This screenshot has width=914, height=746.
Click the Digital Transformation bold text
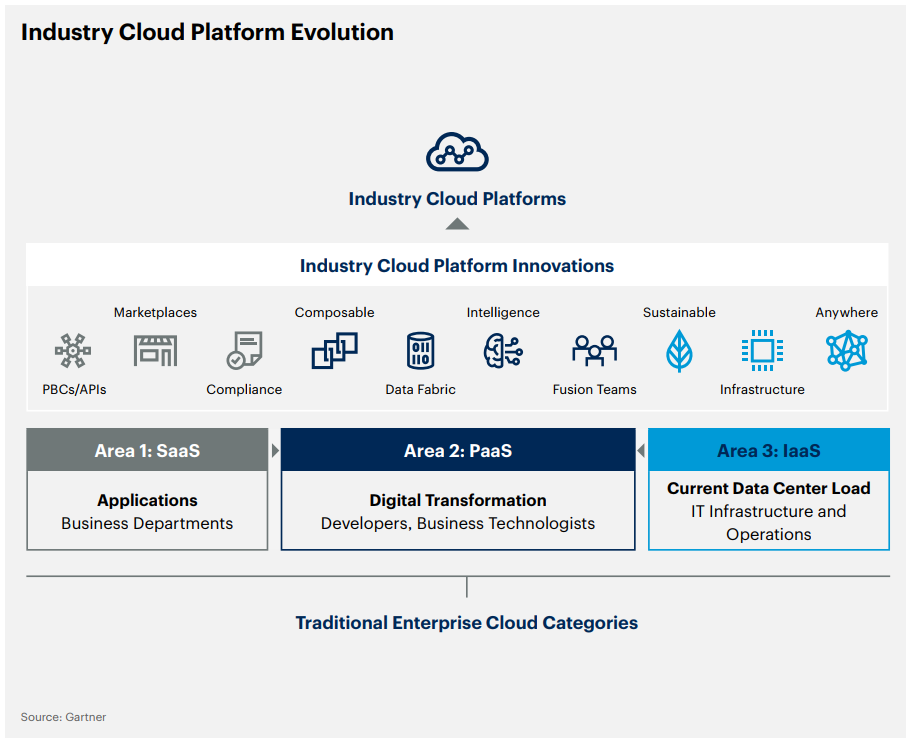point(458,500)
